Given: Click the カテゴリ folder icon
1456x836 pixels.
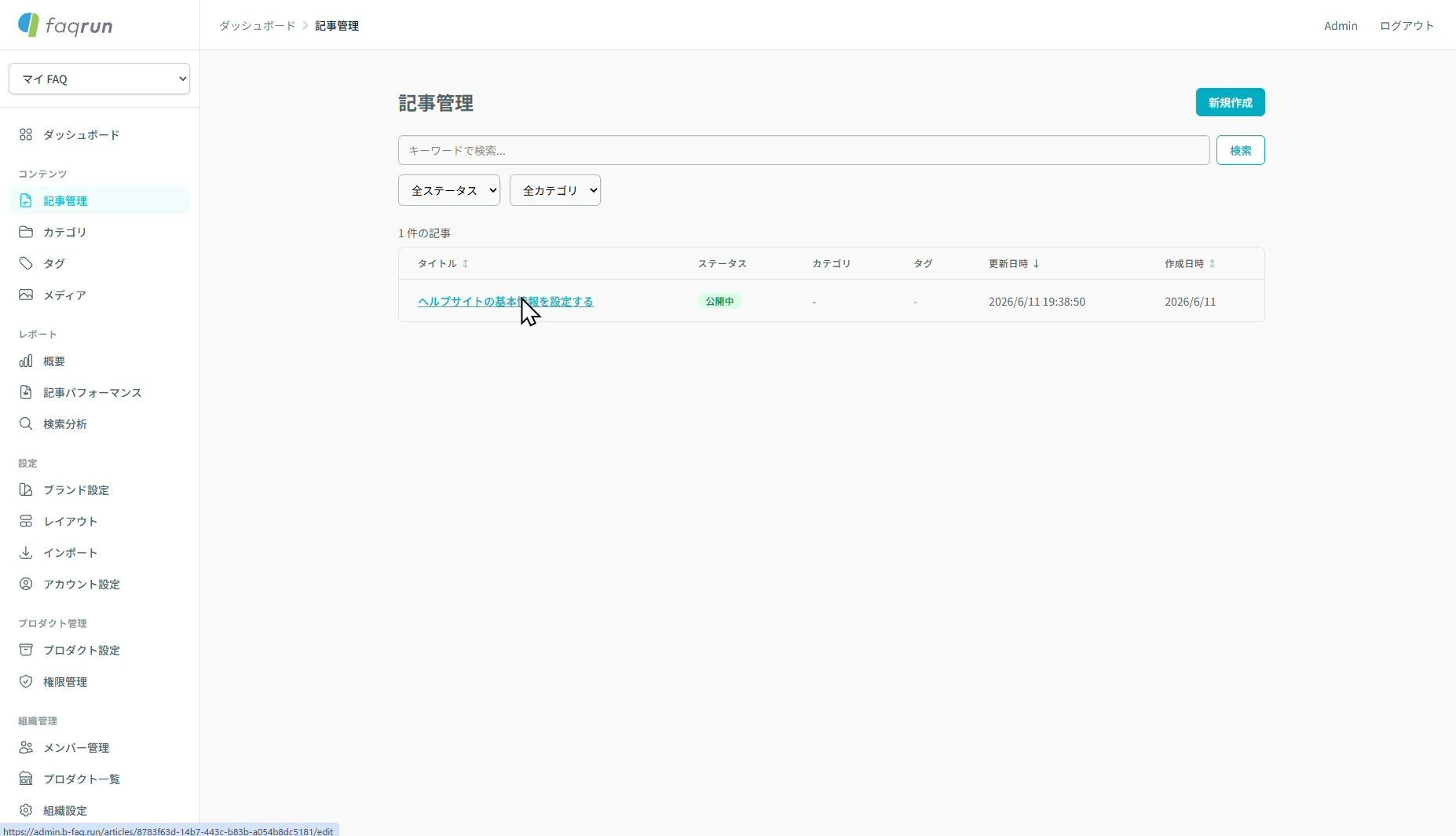Looking at the screenshot, I should (26, 232).
